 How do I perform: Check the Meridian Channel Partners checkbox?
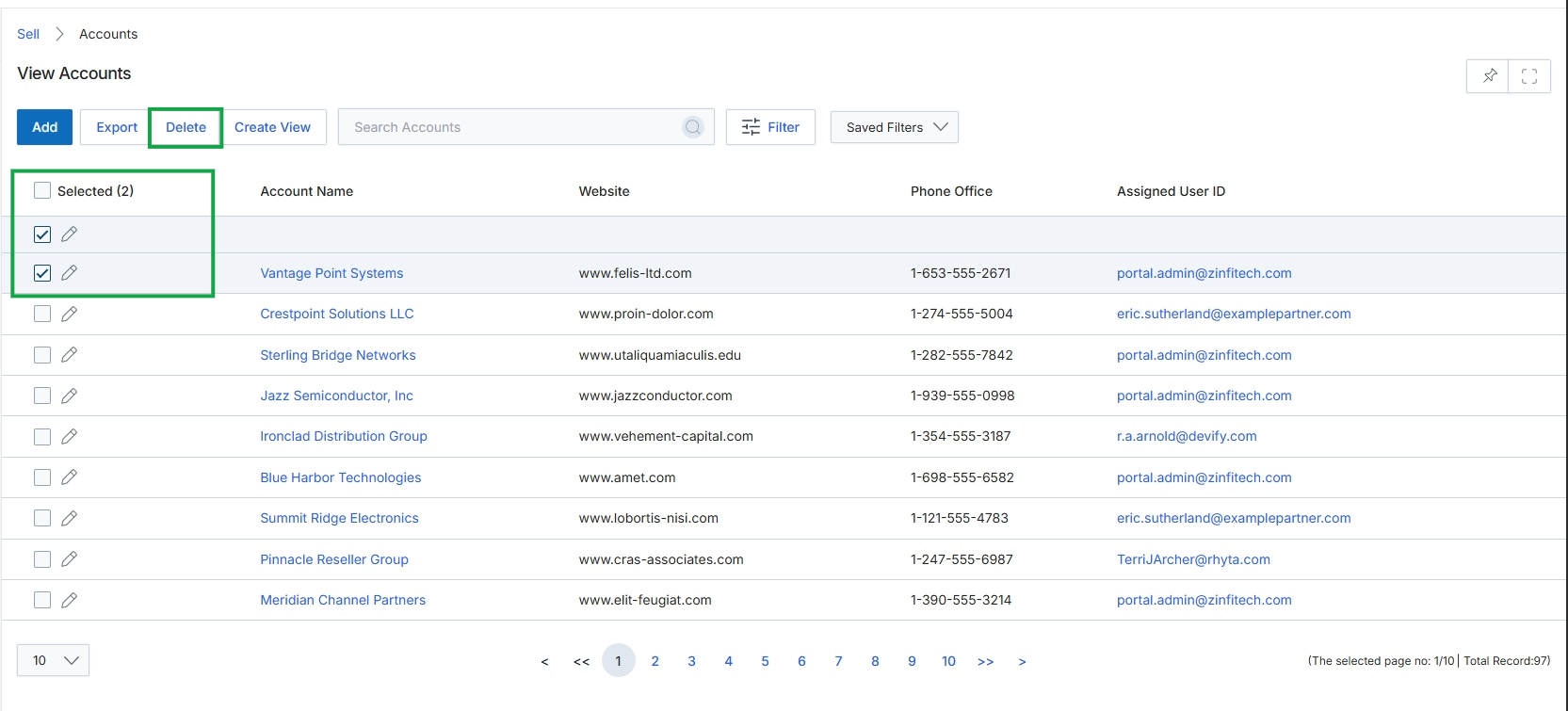point(42,600)
